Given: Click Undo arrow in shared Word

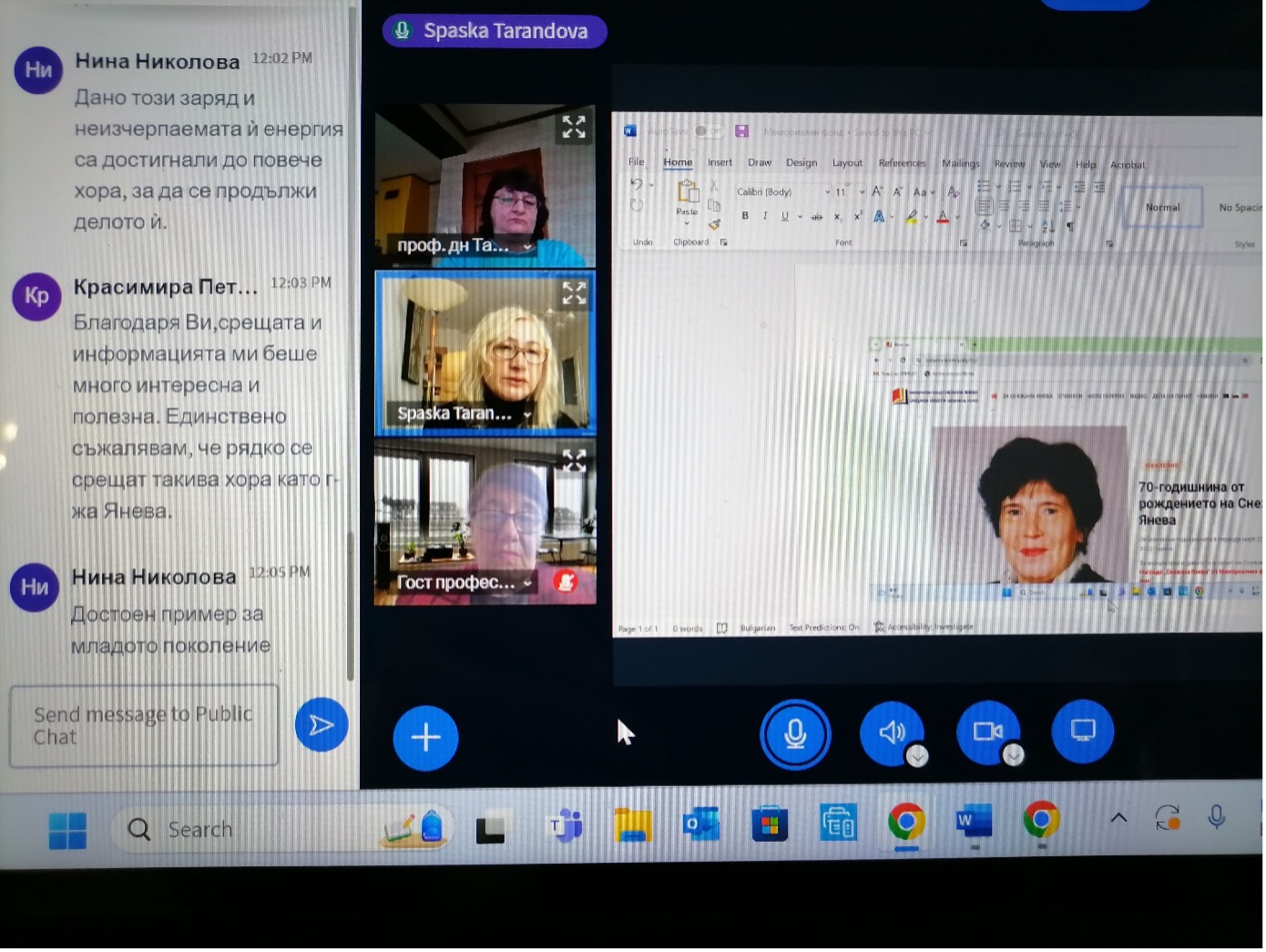Looking at the screenshot, I should [637, 185].
